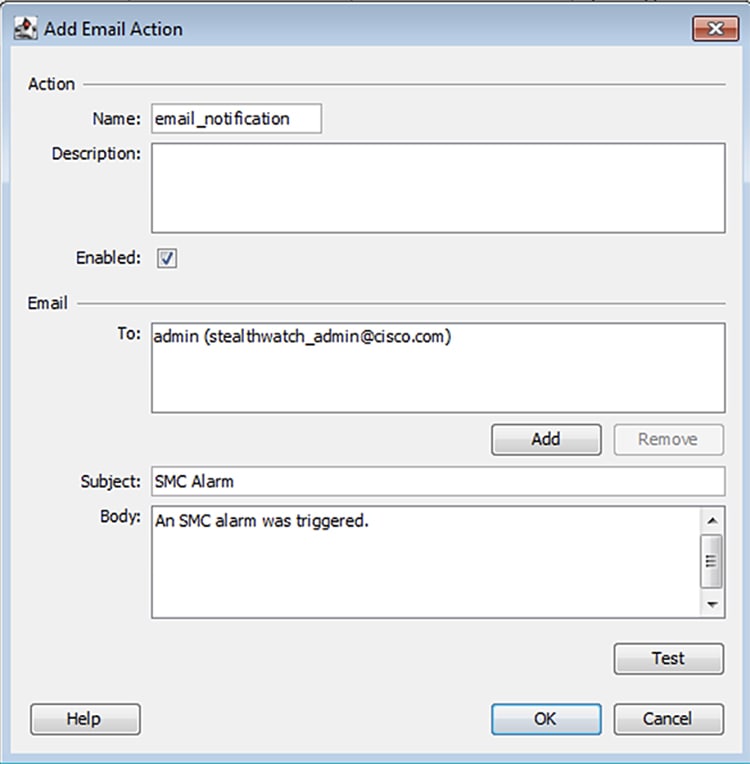Confirm the email action with OK
Image resolution: width=750 pixels, height=764 pixels.
pos(546,719)
